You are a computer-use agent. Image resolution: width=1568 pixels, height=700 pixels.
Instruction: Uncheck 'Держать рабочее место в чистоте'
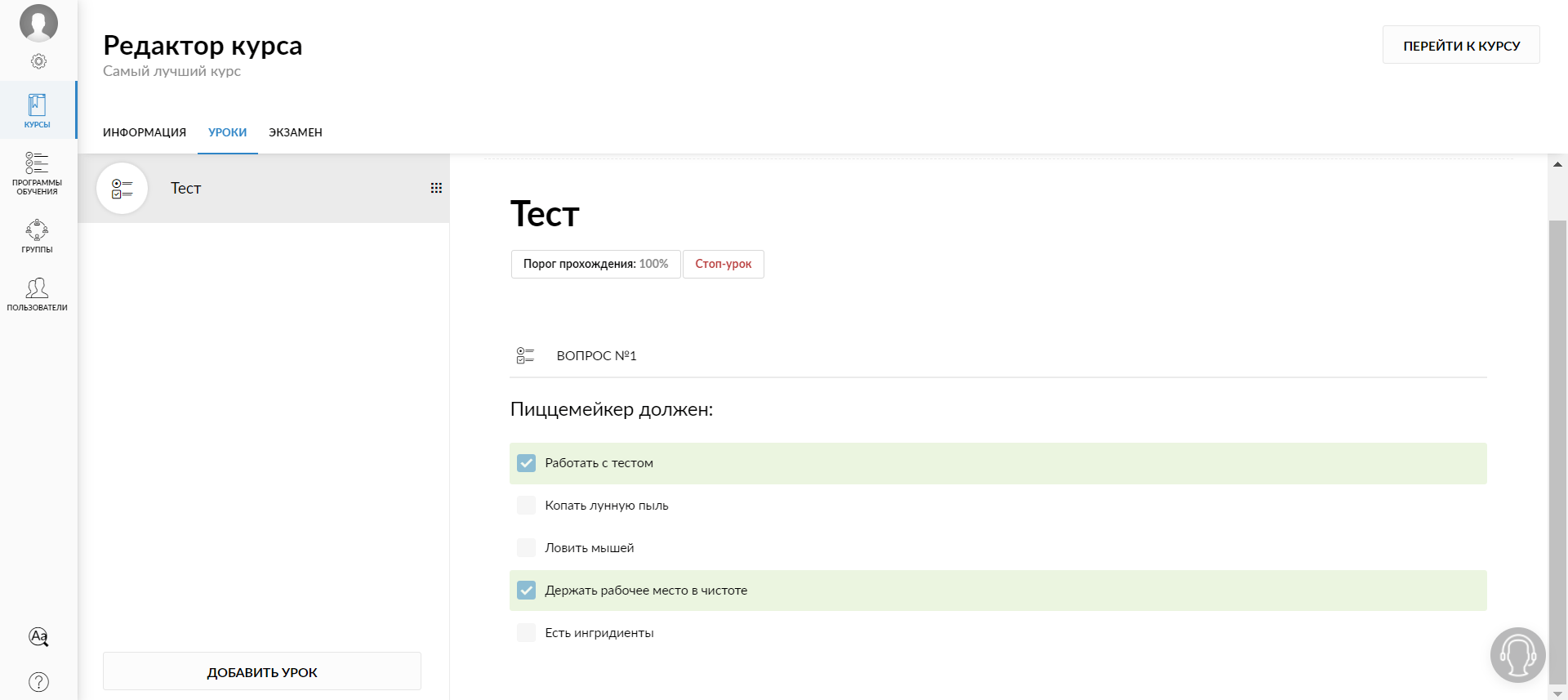click(527, 591)
